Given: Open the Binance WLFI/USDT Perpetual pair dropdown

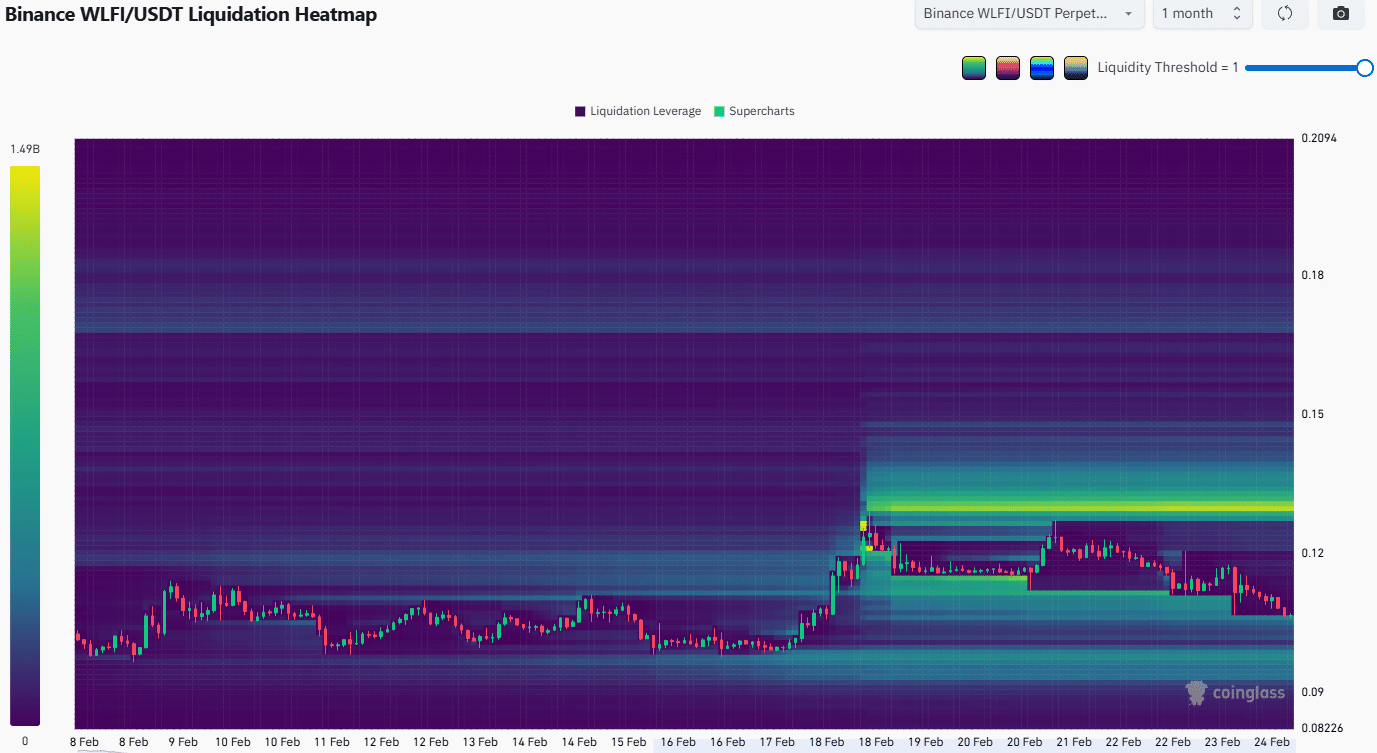Looking at the screenshot, I should point(1028,14).
